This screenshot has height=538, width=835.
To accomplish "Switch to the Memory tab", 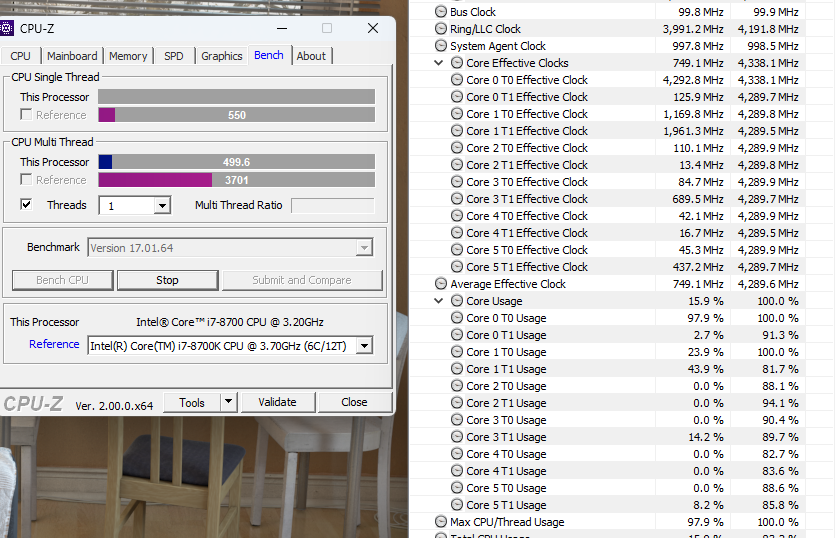I will point(128,56).
